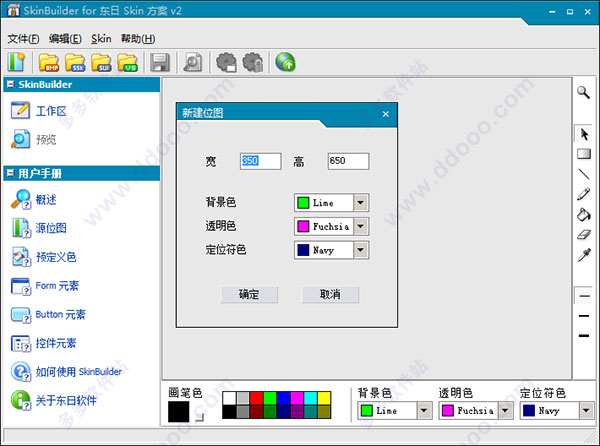Click the save floppy disk icon
Image resolution: width=600 pixels, height=446 pixels.
pyautogui.click(x=160, y=62)
